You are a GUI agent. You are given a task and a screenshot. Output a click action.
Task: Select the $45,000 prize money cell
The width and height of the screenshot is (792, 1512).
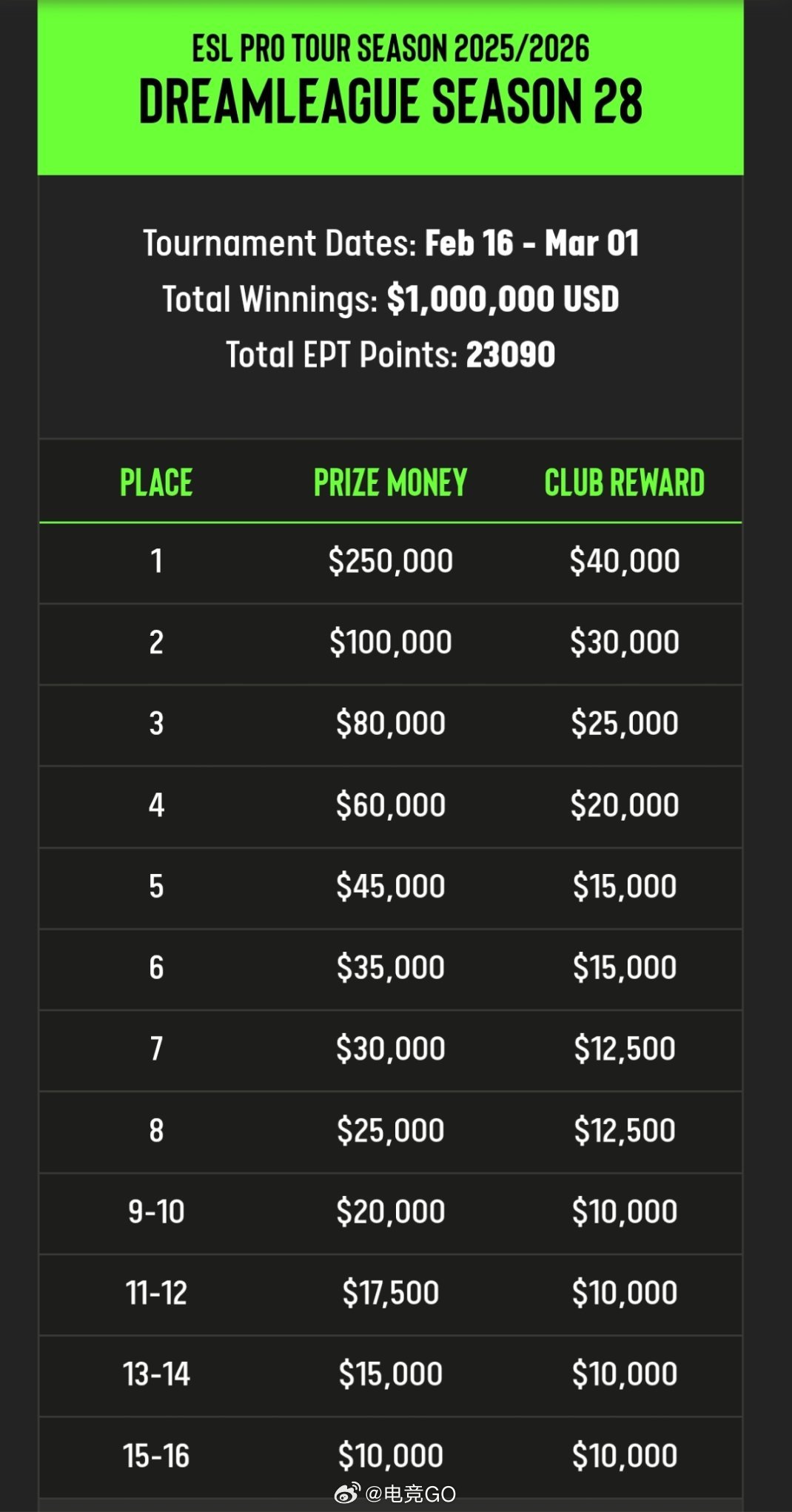(x=391, y=886)
